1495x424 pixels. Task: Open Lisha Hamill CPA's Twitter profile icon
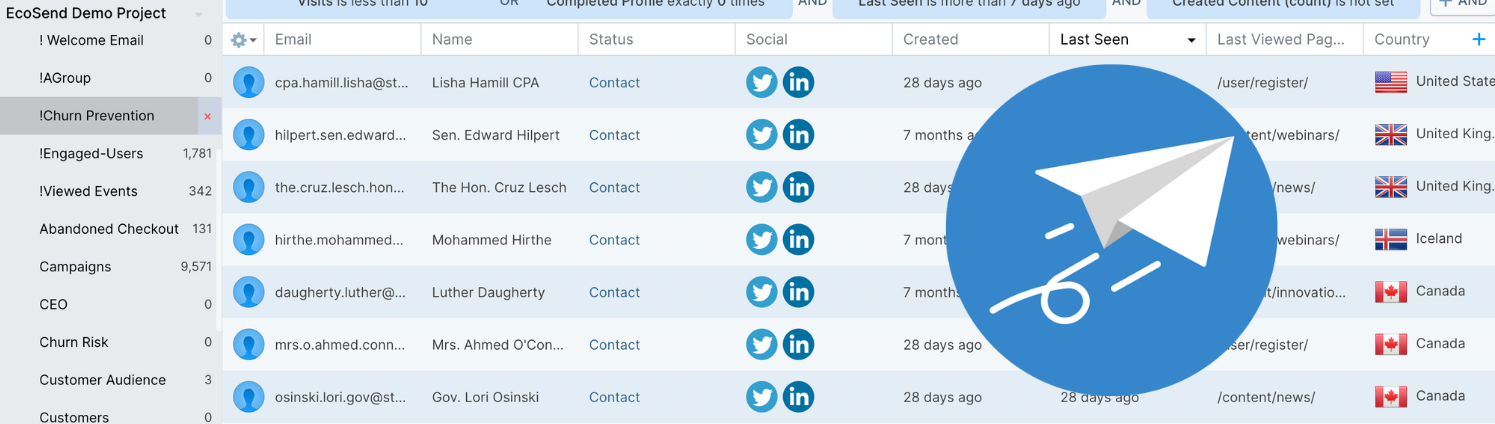coord(762,82)
